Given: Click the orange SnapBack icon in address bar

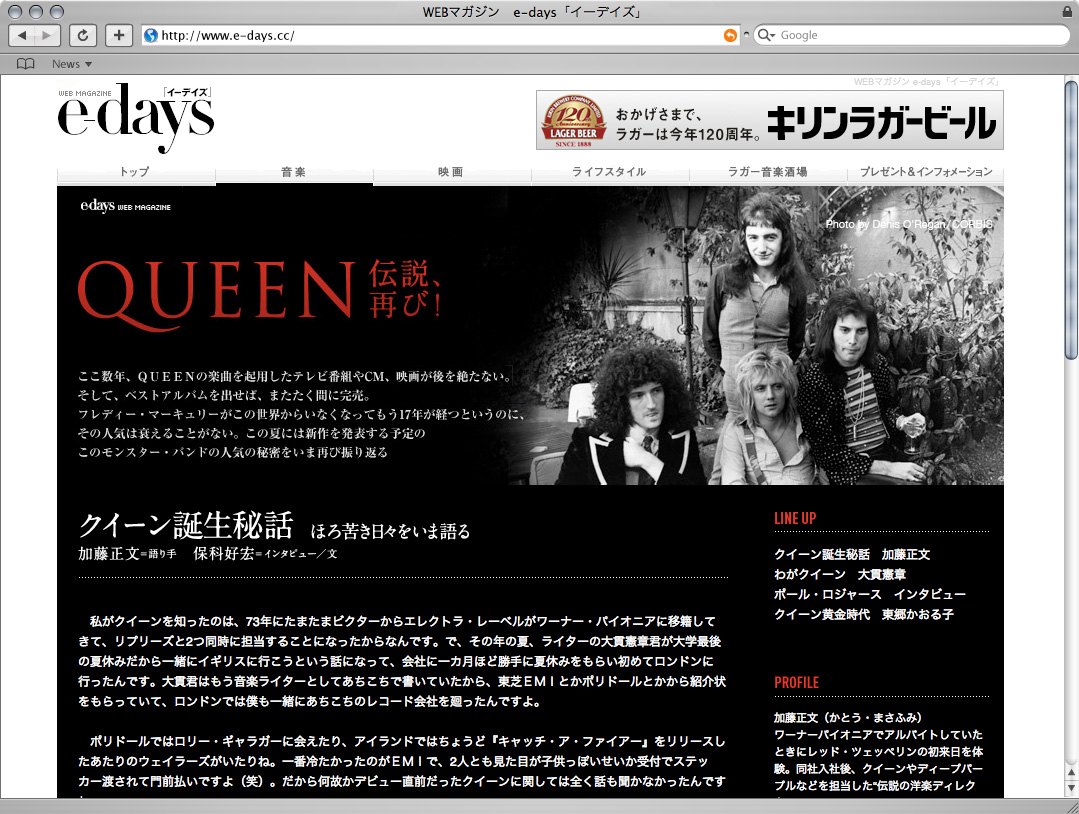Looking at the screenshot, I should click(x=730, y=35).
